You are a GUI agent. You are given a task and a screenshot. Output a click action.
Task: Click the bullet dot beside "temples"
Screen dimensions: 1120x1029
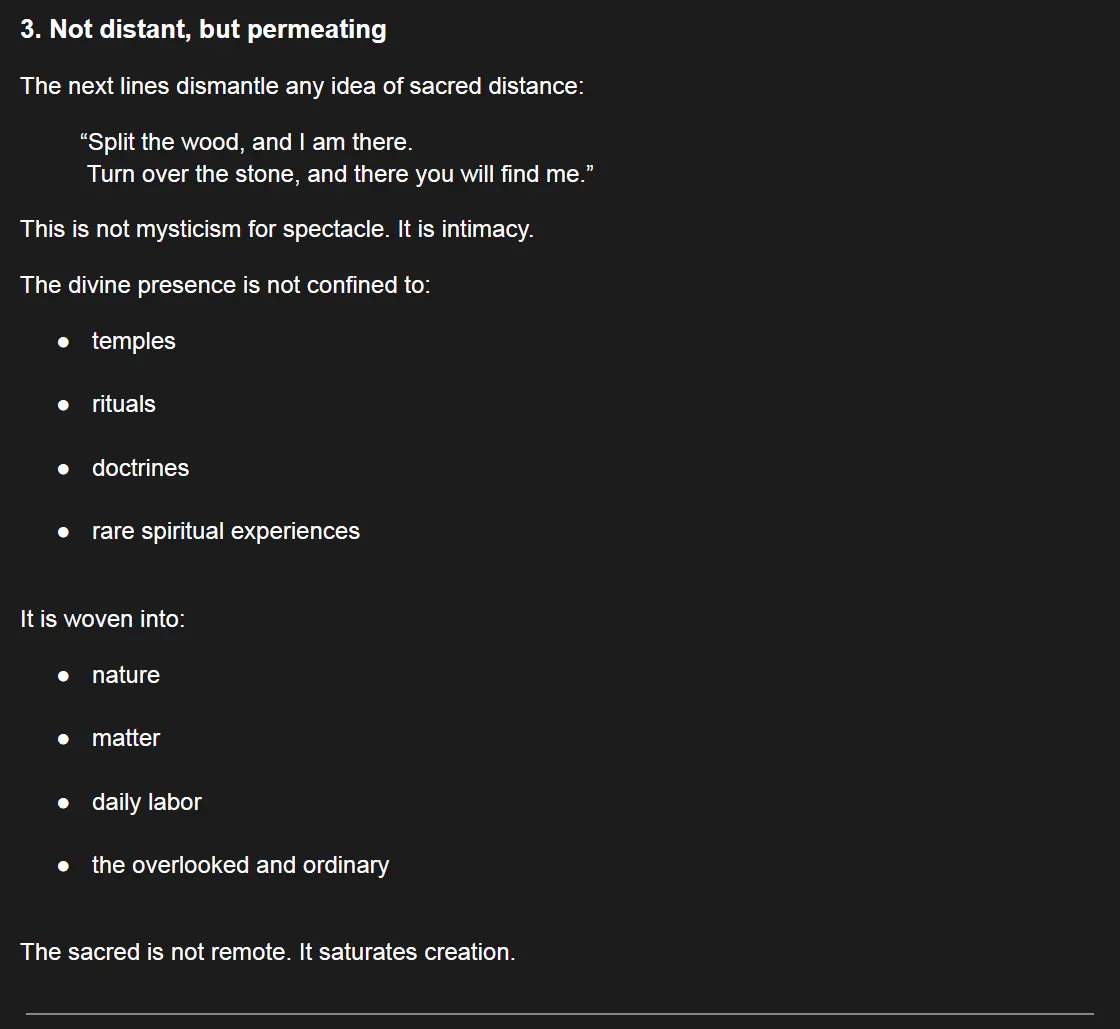click(64, 342)
